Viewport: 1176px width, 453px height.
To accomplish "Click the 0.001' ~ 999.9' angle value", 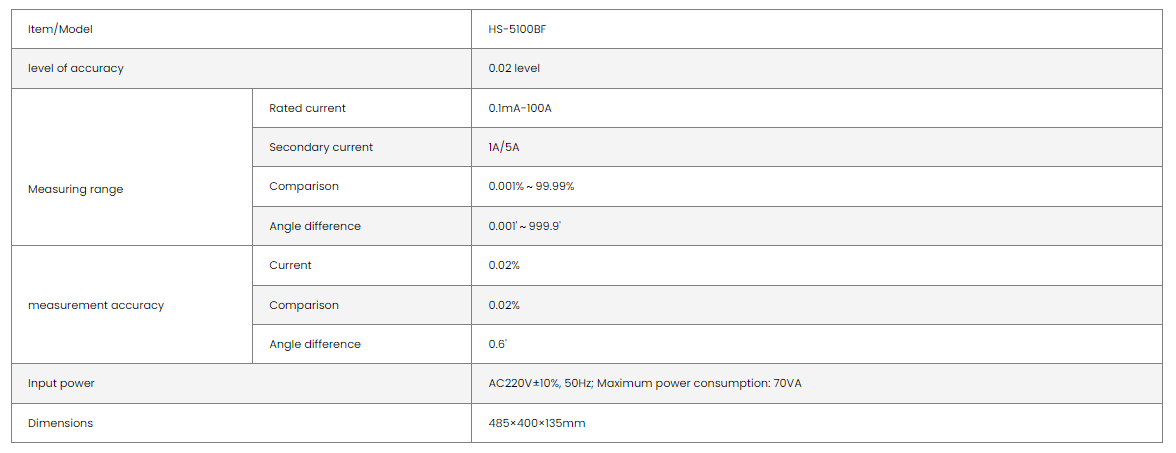I will [x=524, y=226].
